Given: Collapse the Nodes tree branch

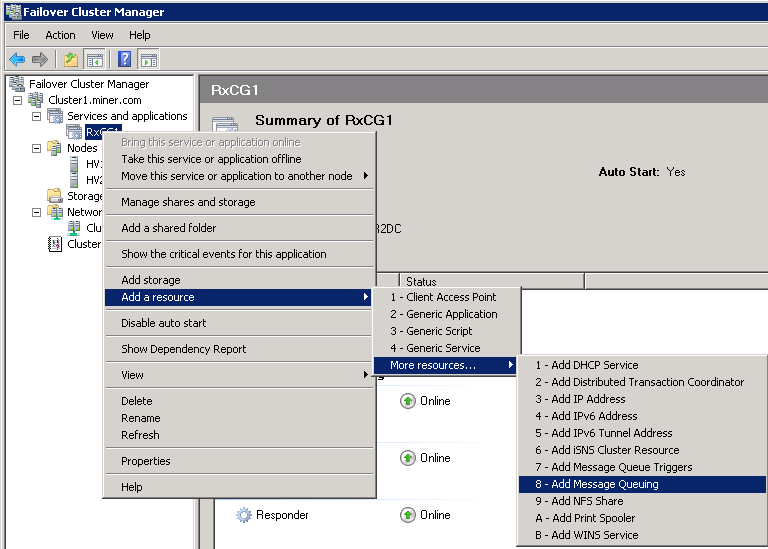Looking at the screenshot, I should (37, 148).
